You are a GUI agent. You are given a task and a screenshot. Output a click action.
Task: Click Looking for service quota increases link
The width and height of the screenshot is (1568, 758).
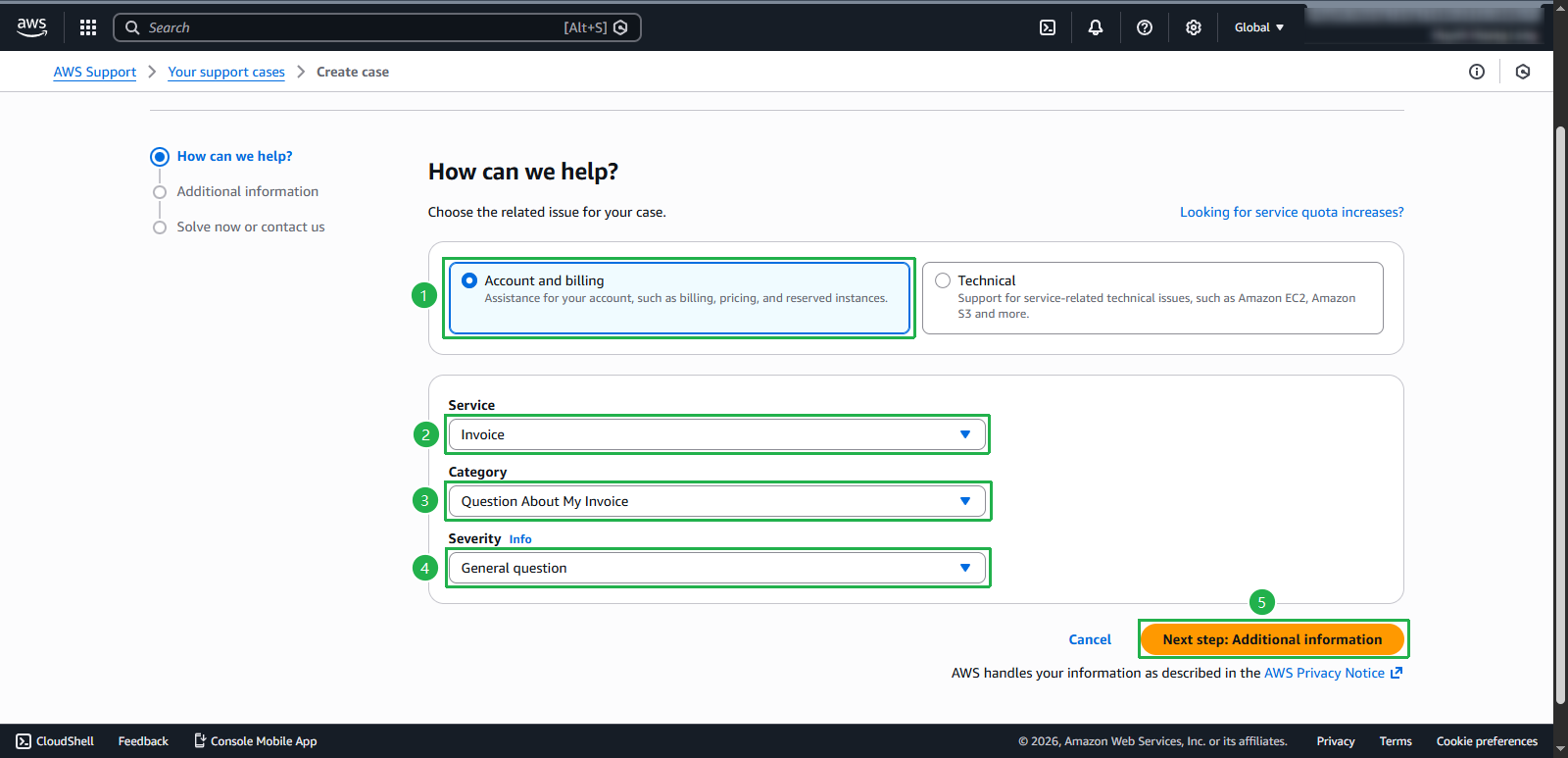coord(1292,212)
